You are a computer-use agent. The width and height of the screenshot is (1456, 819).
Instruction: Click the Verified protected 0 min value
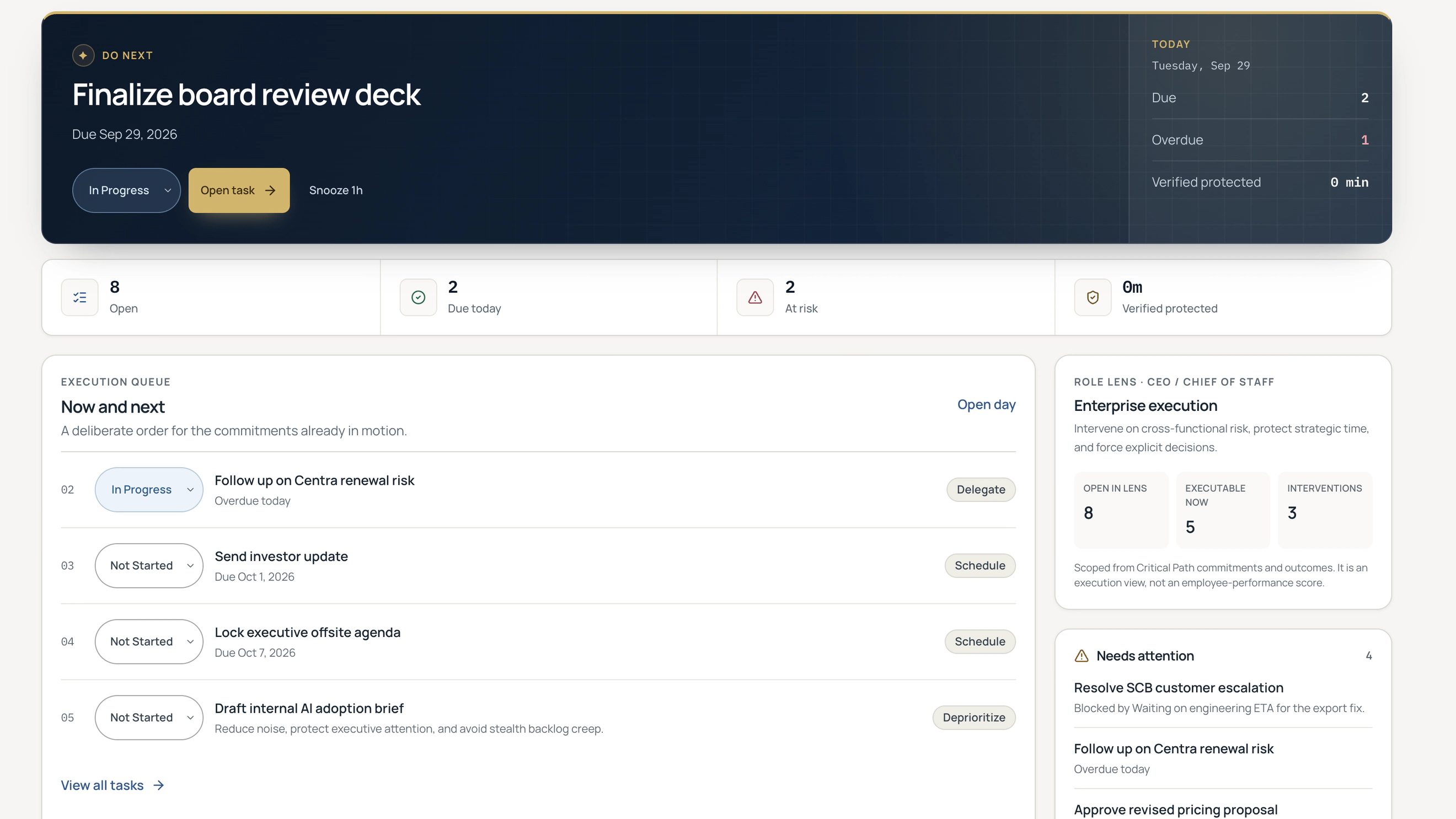[1349, 182]
